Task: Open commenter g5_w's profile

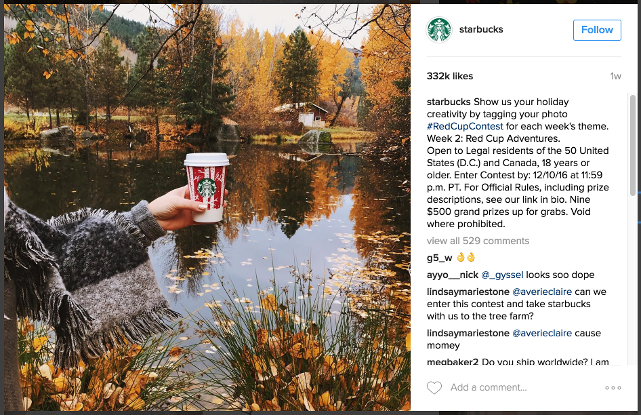Action: pyautogui.click(x=440, y=257)
